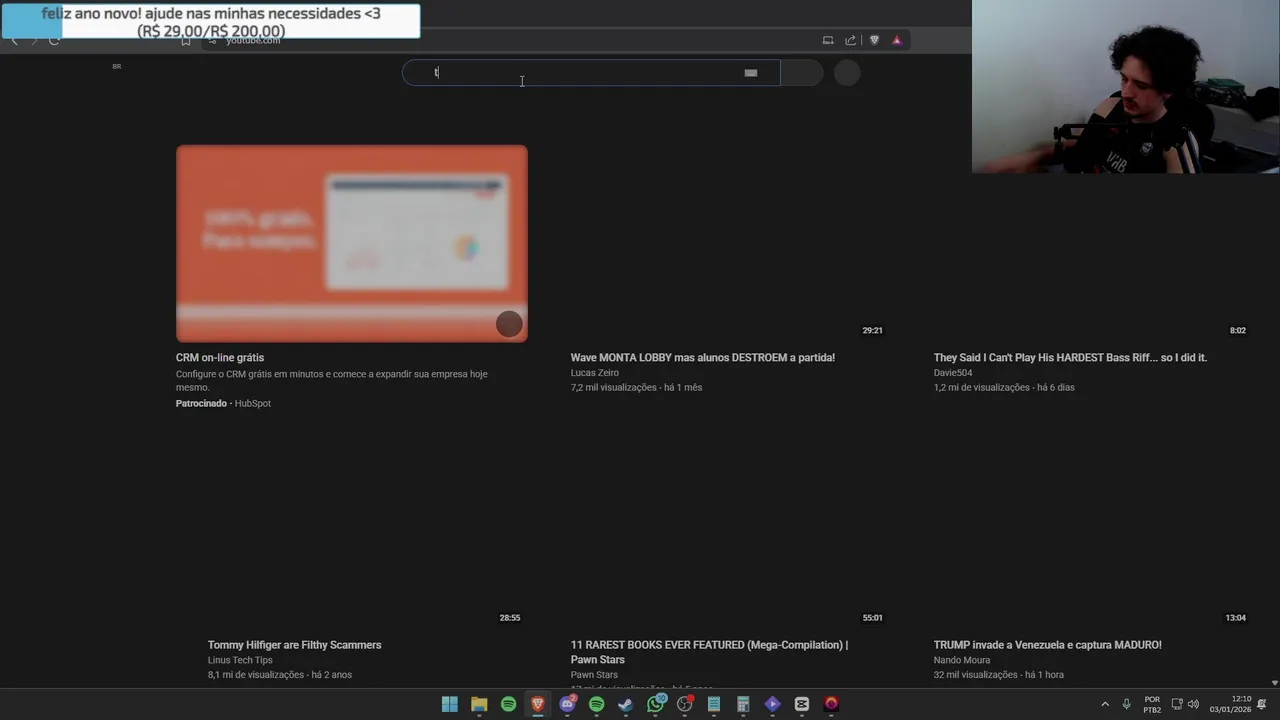Click '7,2 mil visualizações - há 1 mês' text
The width and height of the screenshot is (1280, 720).
tap(637, 388)
